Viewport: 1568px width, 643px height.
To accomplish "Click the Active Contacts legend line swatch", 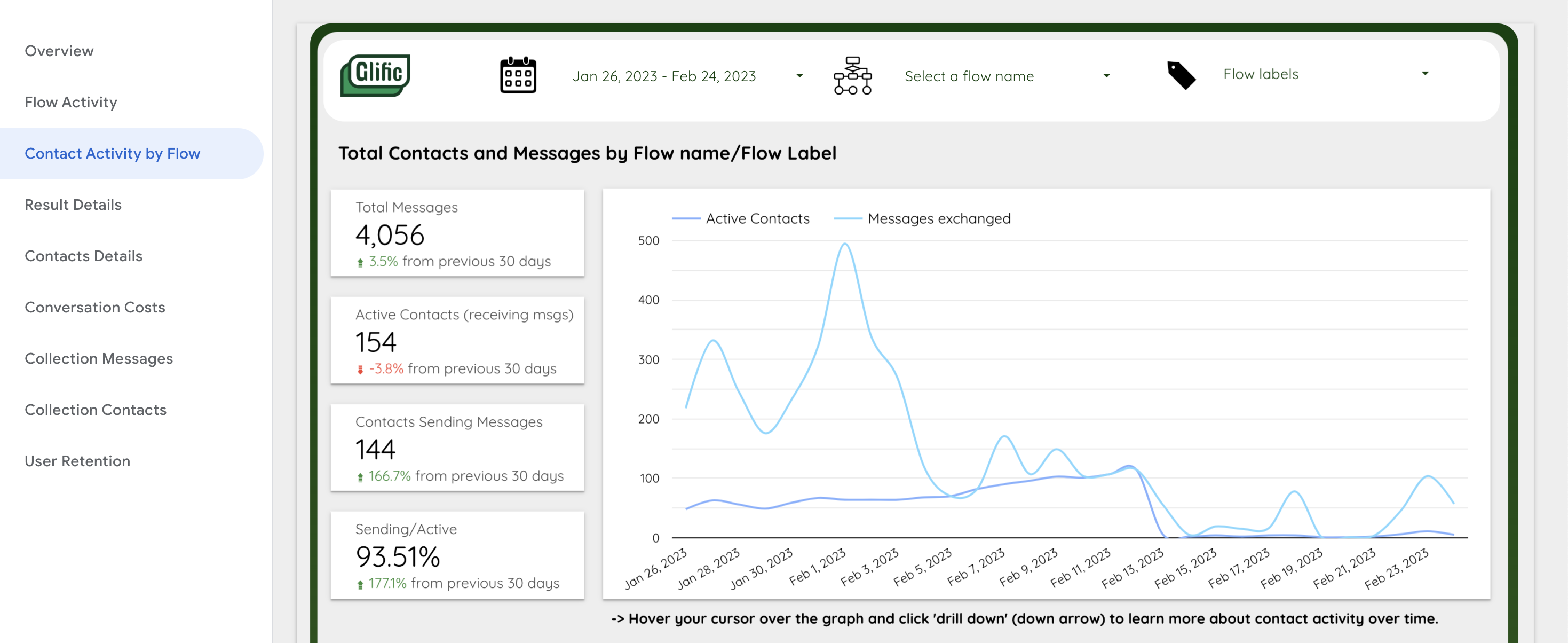I will pyautogui.click(x=686, y=218).
